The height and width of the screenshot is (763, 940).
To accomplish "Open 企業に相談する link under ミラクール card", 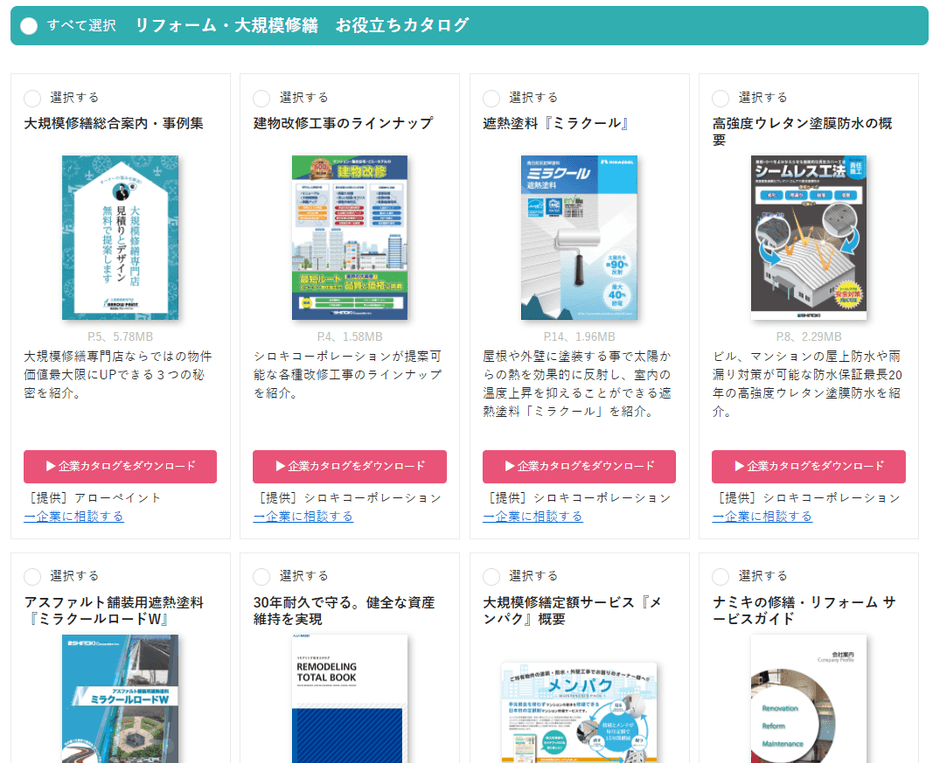I will tap(533, 517).
